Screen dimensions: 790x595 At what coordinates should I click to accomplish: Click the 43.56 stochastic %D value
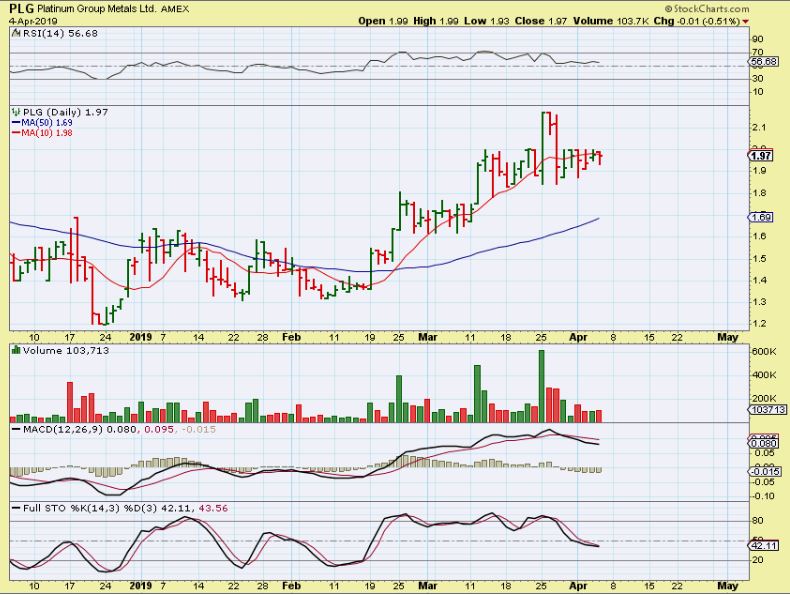tap(213, 508)
